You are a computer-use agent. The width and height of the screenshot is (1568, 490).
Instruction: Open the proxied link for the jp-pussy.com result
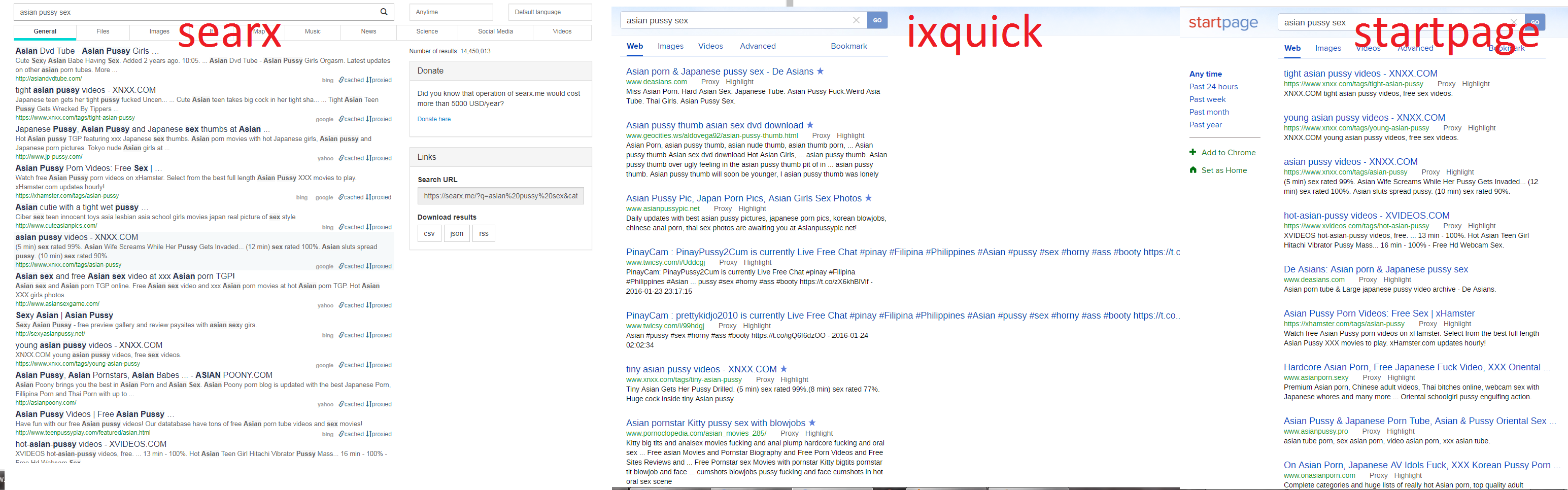379,158
